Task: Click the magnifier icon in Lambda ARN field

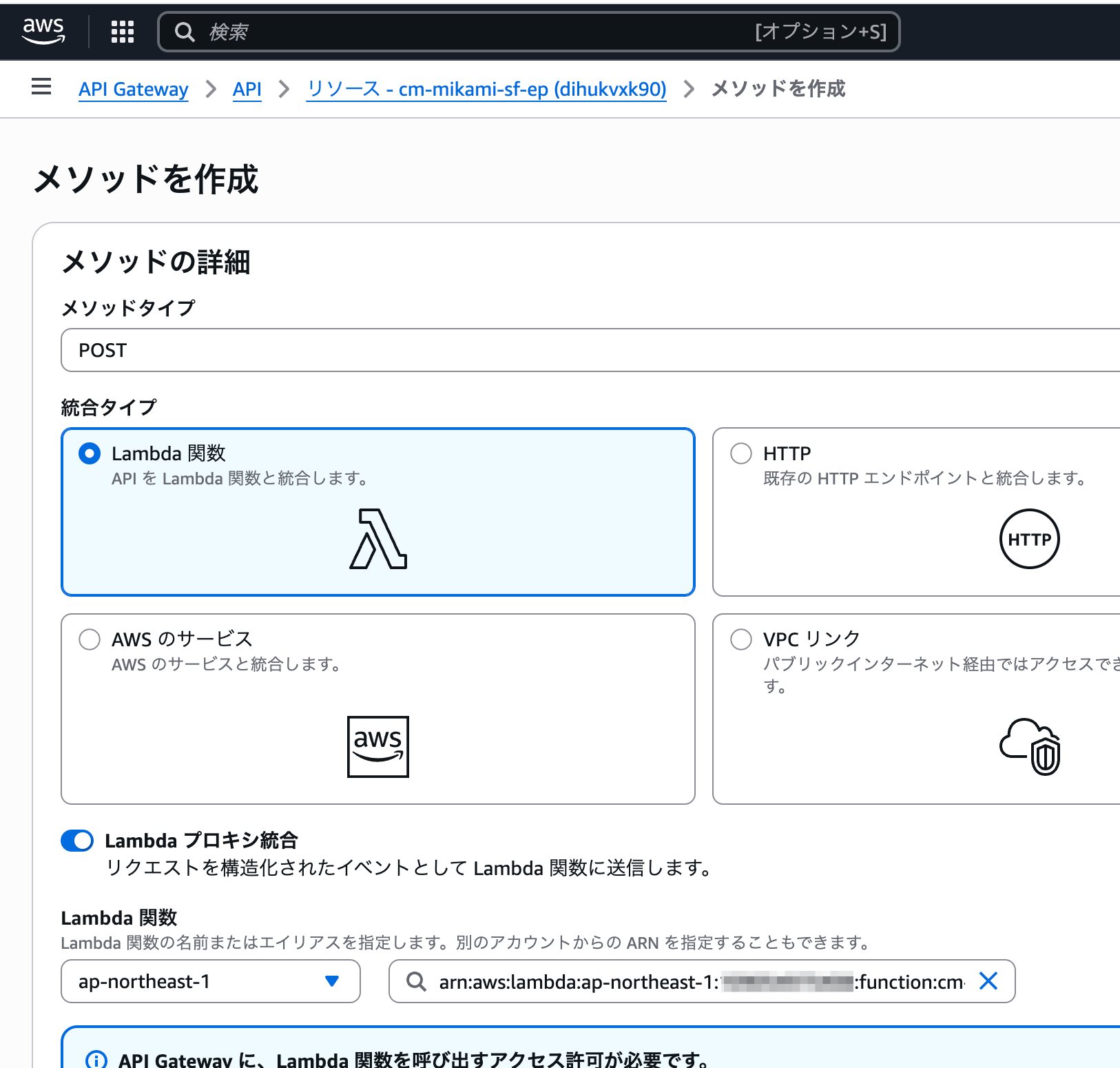Action: coord(416,981)
